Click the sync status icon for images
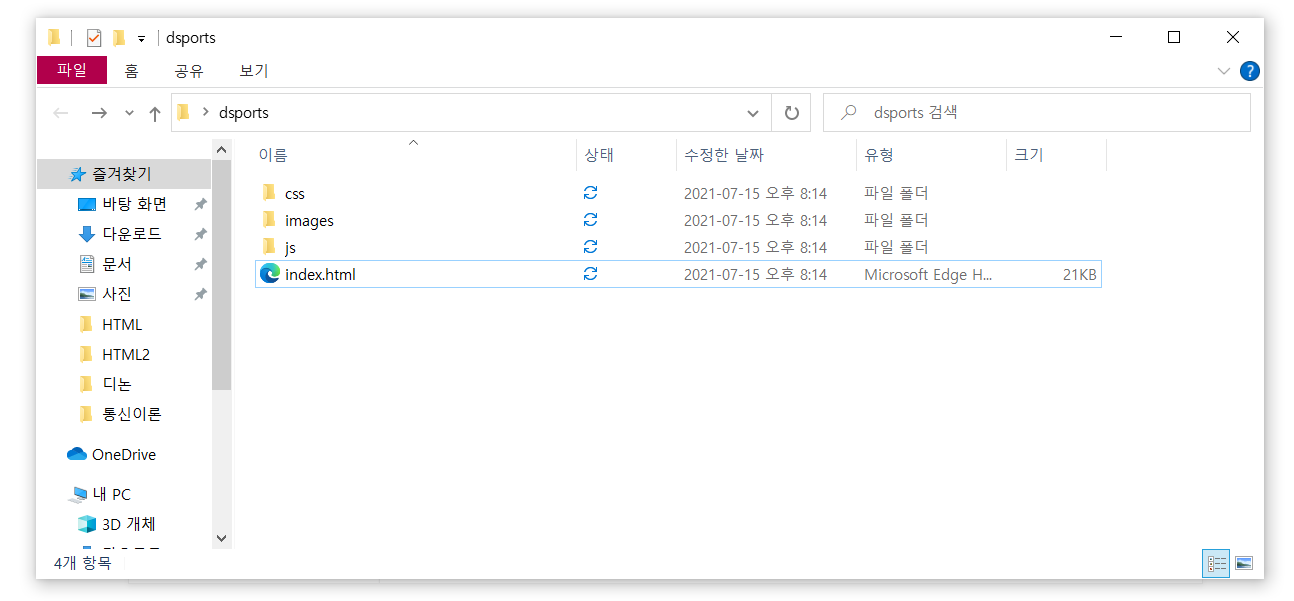This screenshot has width=1294, height=601. click(x=590, y=220)
